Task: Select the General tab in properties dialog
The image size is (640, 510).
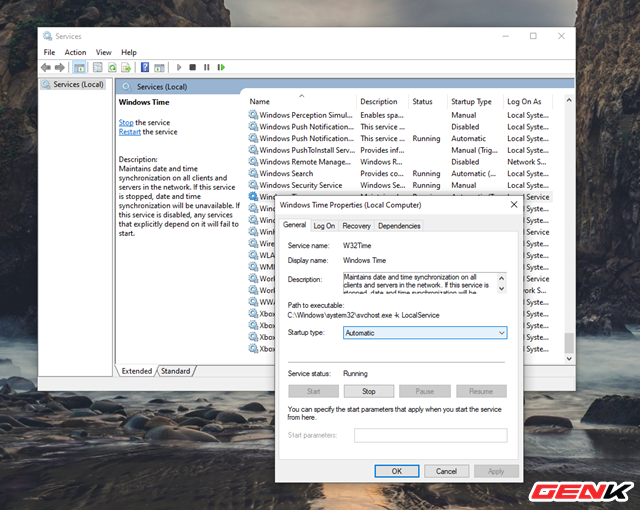Action: coord(294,225)
